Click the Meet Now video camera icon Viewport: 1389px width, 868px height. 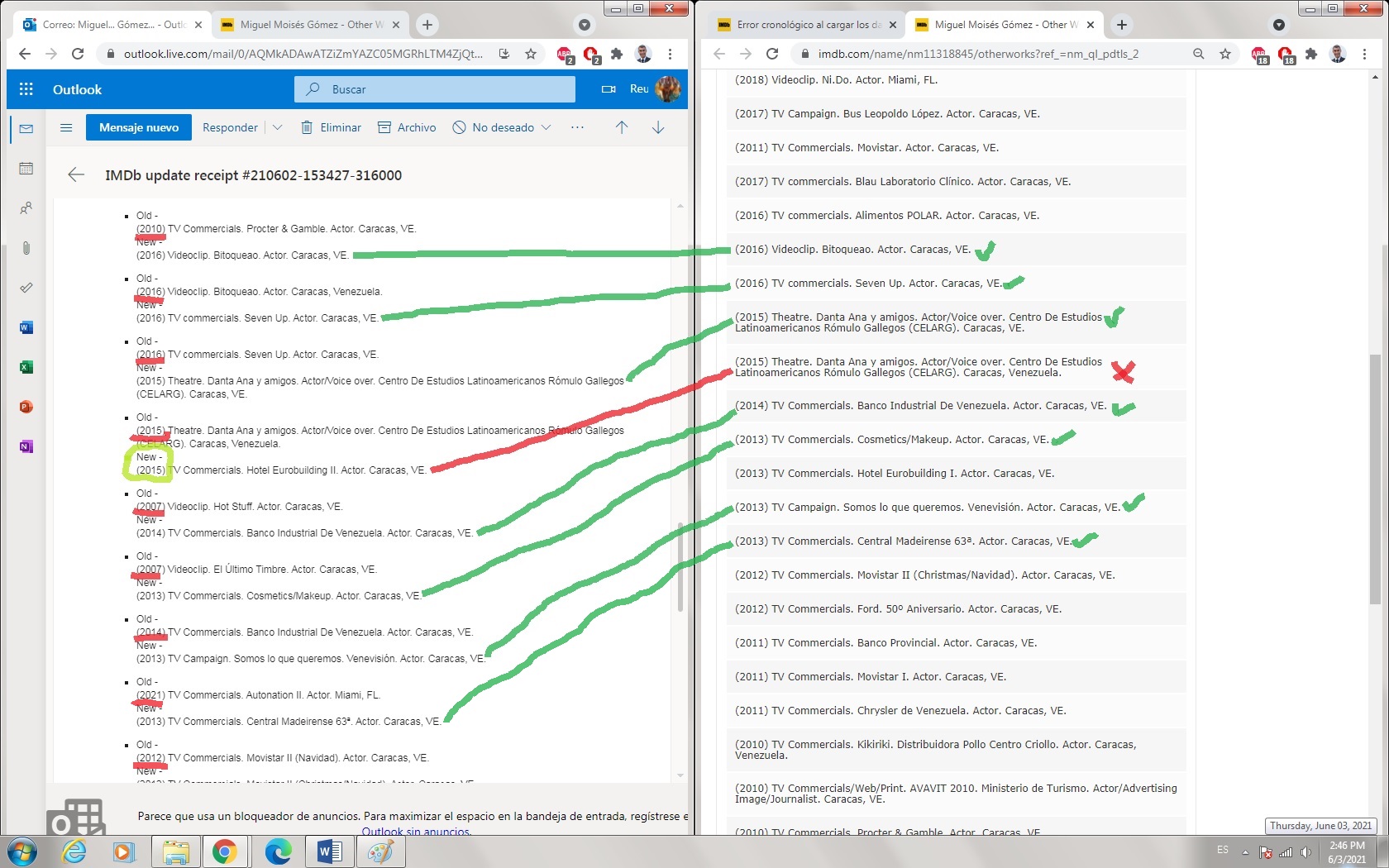(x=609, y=89)
